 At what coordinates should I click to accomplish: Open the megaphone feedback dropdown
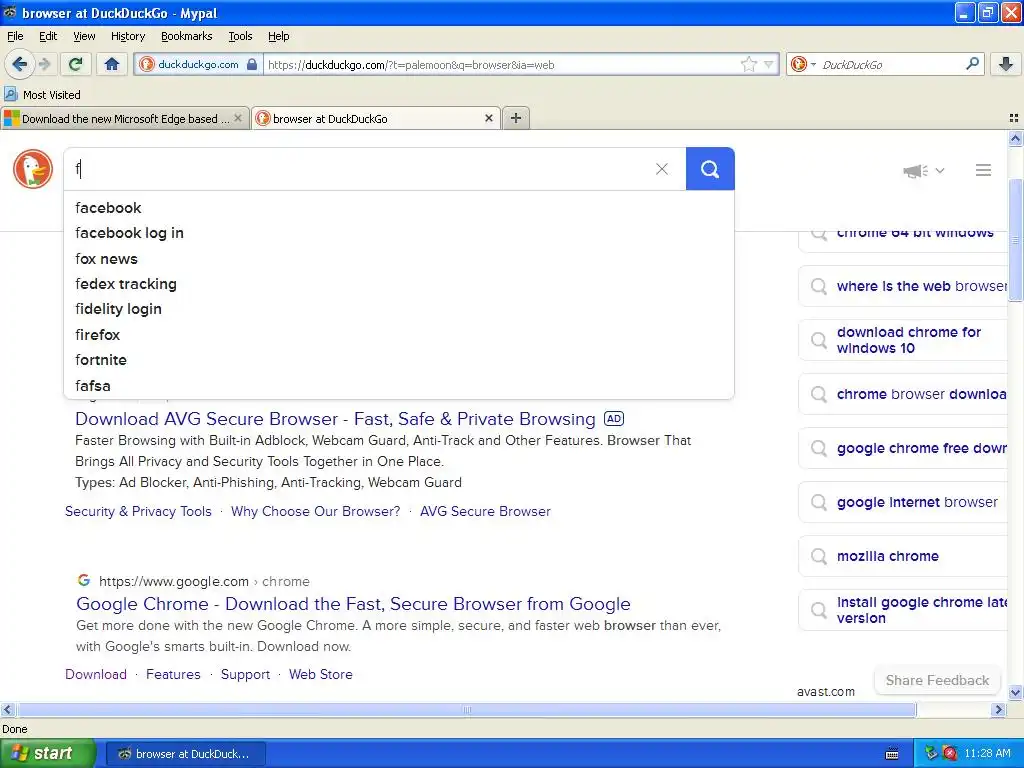(x=923, y=170)
